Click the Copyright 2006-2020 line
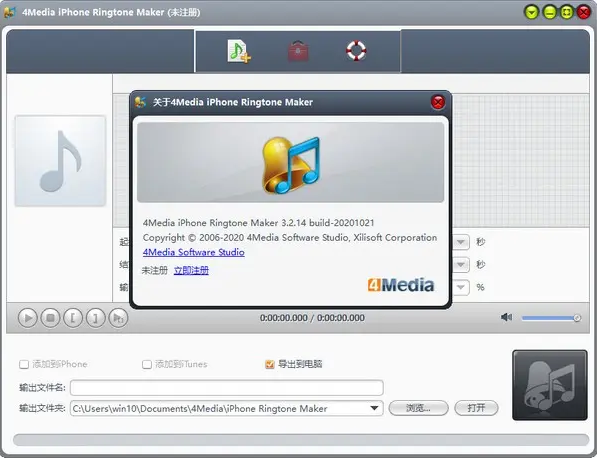This screenshot has height=458, width=597. 290,238
